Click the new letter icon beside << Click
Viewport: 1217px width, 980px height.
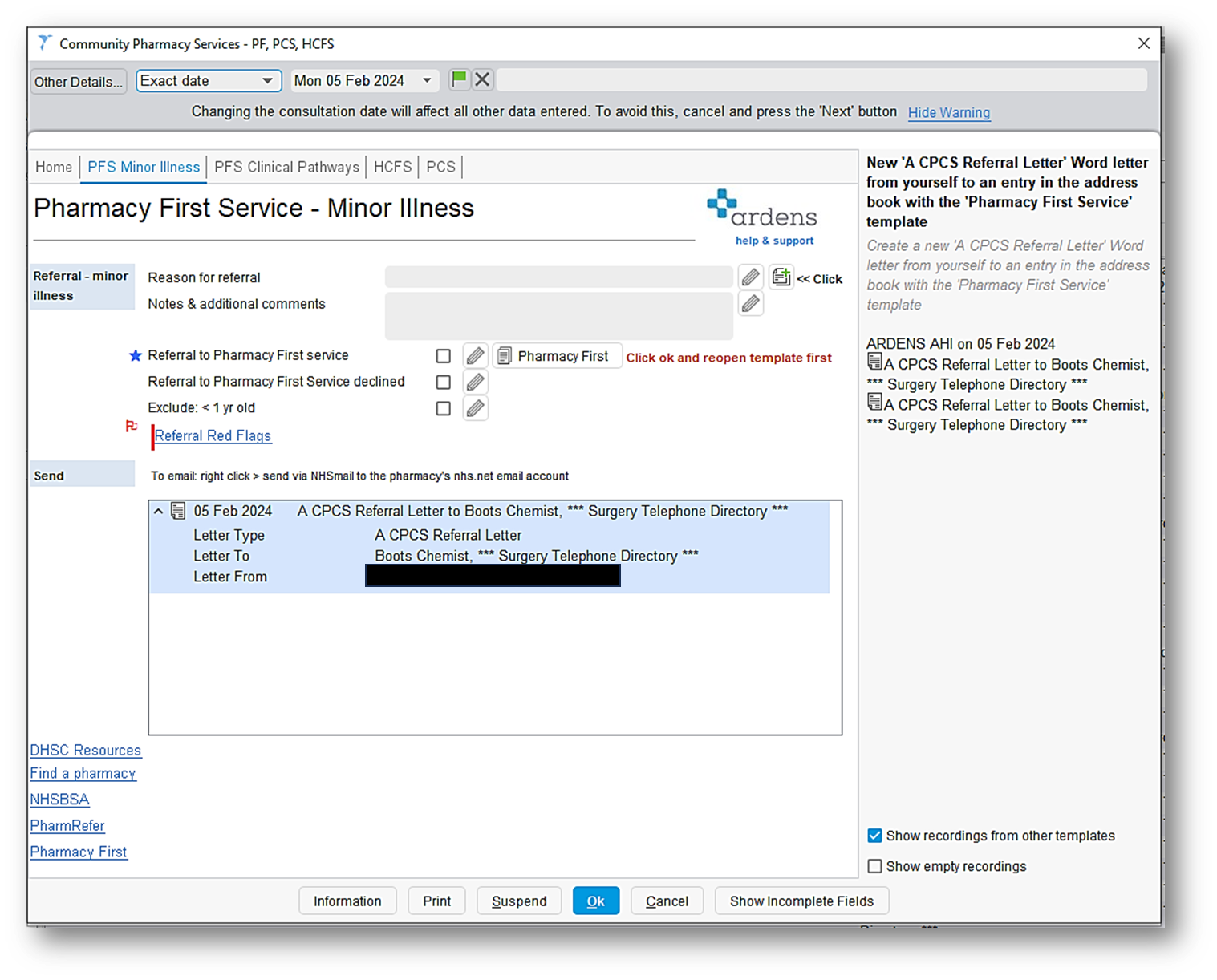[x=781, y=277]
